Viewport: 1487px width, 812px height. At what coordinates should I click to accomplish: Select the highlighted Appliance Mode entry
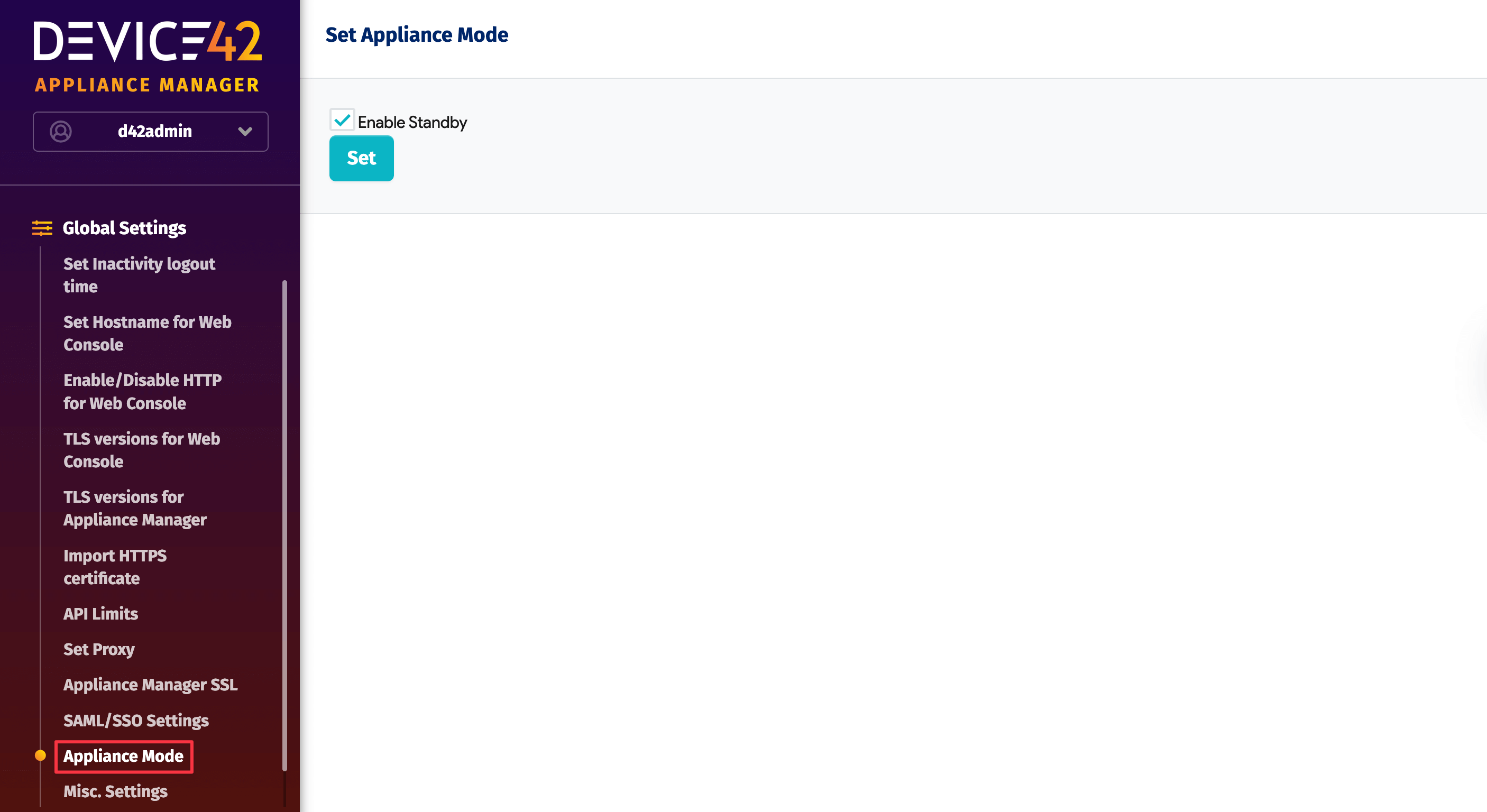tap(123, 756)
